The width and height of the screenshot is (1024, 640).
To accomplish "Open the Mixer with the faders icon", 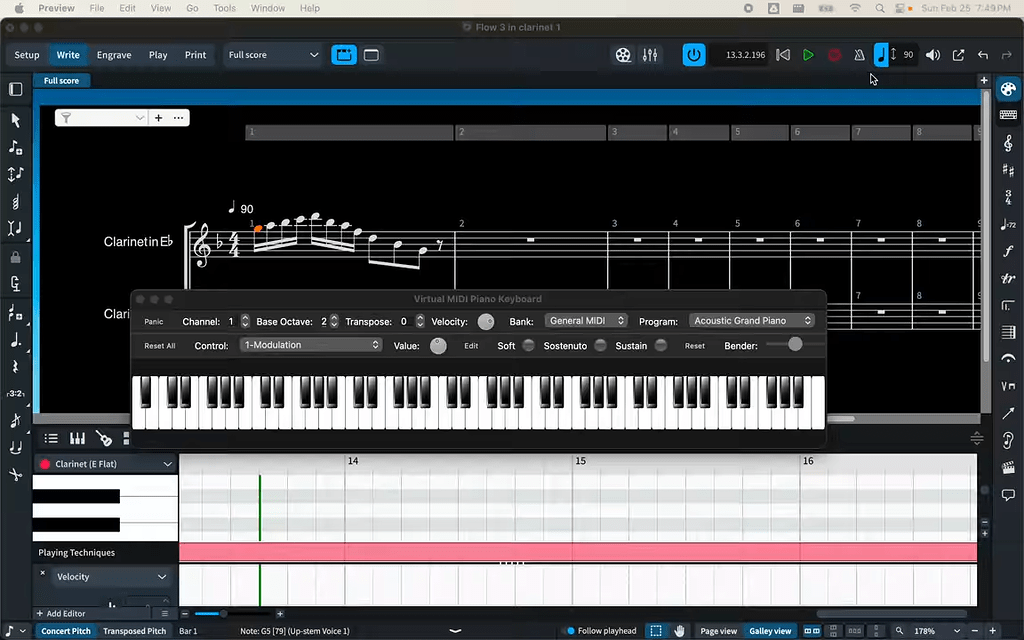I will pos(650,55).
